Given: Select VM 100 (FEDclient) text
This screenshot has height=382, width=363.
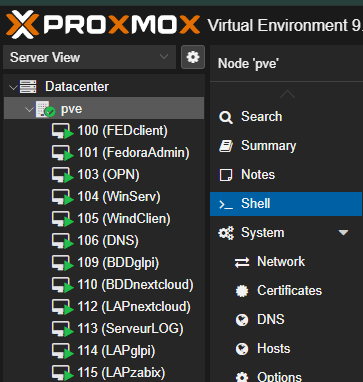Looking at the screenshot, I should pyautogui.click(x=122, y=131).
